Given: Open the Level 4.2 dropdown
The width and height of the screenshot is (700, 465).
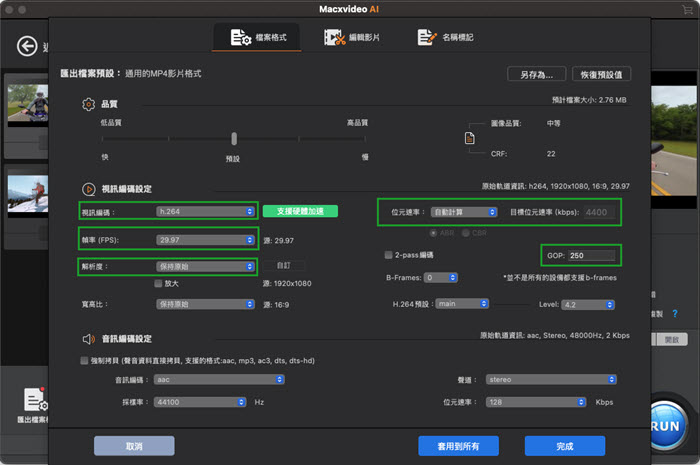Looking at the screenshot, I should (x=588, y=305).
